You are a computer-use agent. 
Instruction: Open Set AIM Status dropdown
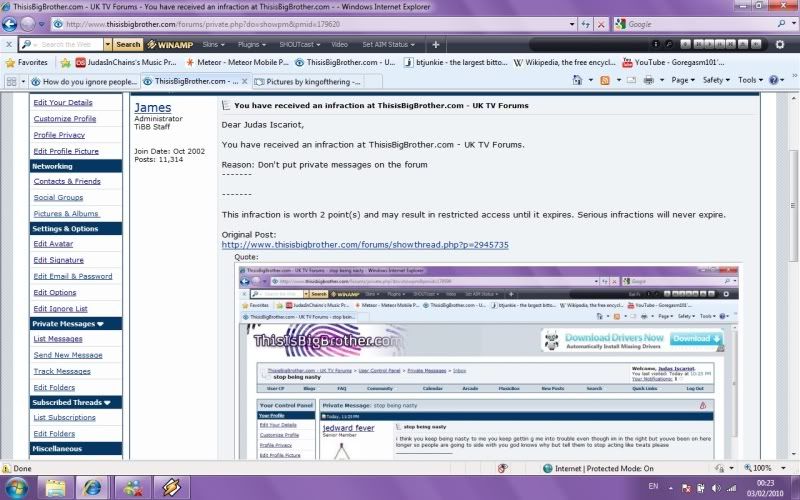[x=388, y=44]
